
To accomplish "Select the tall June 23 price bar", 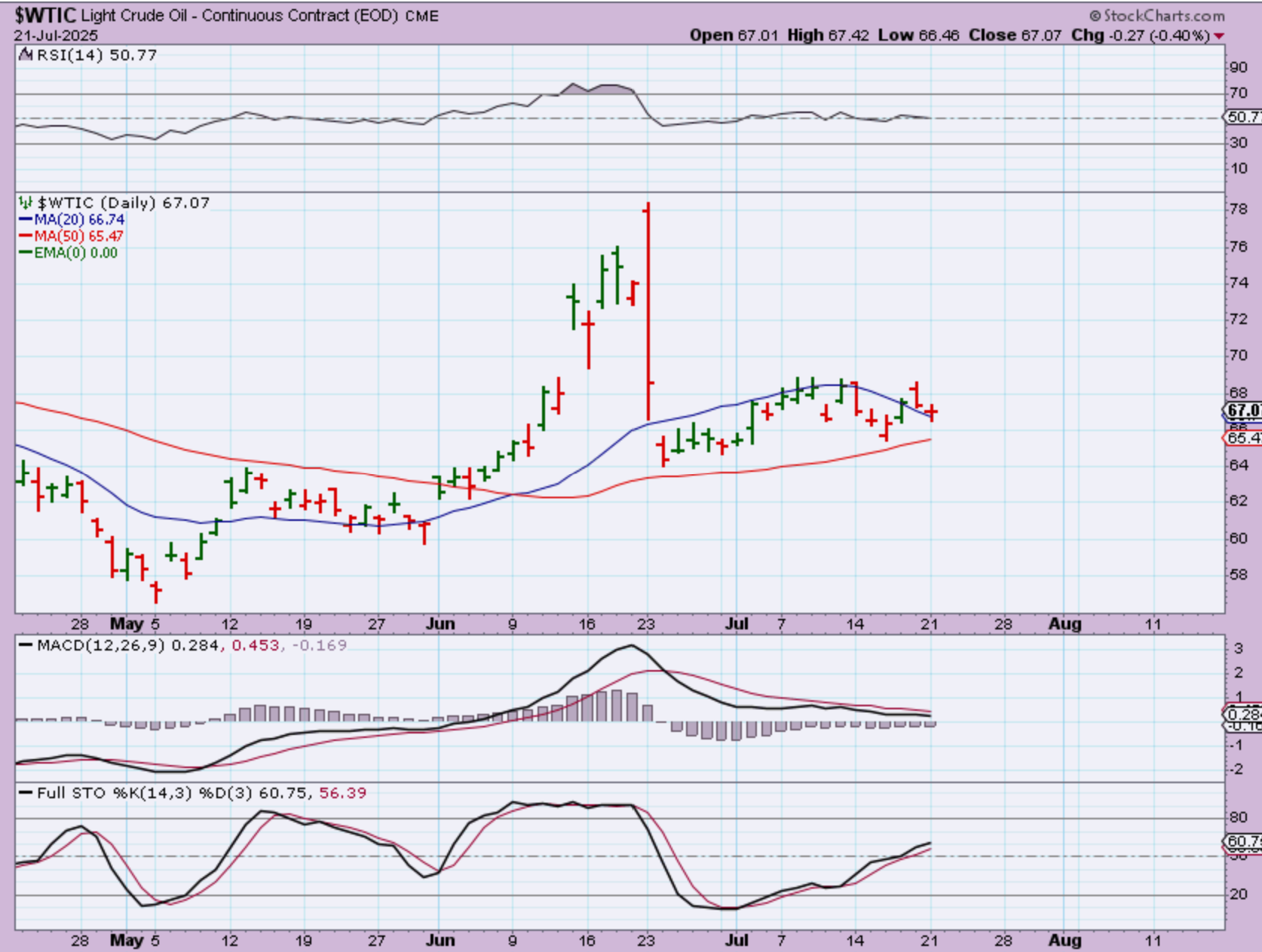I will click(648, 309).
